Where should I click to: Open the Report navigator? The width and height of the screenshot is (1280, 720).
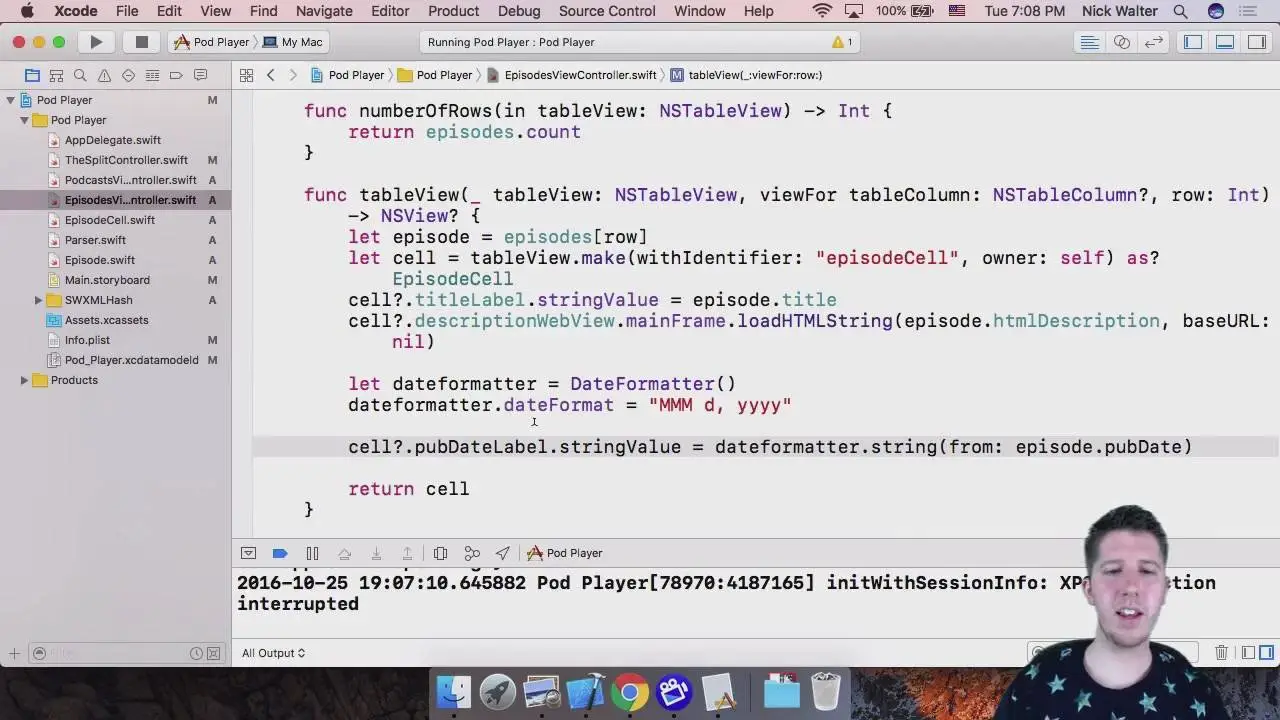click(200, 75)
